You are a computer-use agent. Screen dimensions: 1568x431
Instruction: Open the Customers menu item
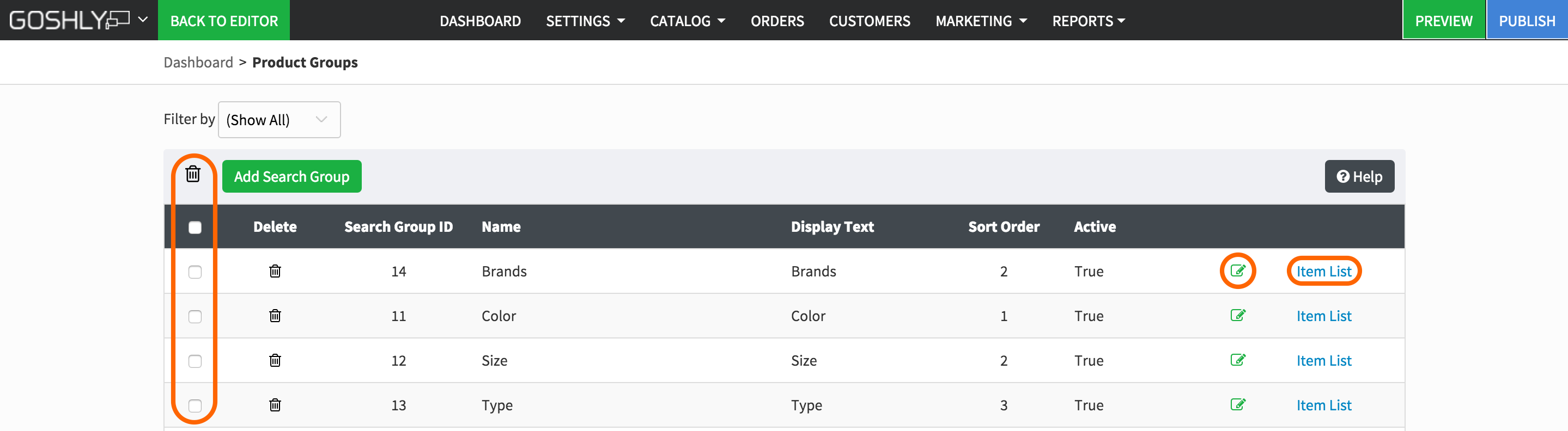pos(869,21)
